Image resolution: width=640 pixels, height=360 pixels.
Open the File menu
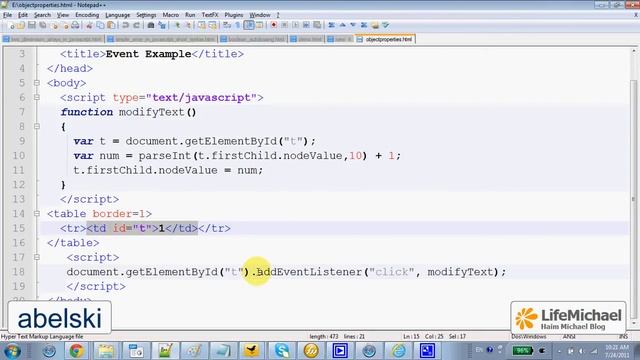click(x=7, y=15)
